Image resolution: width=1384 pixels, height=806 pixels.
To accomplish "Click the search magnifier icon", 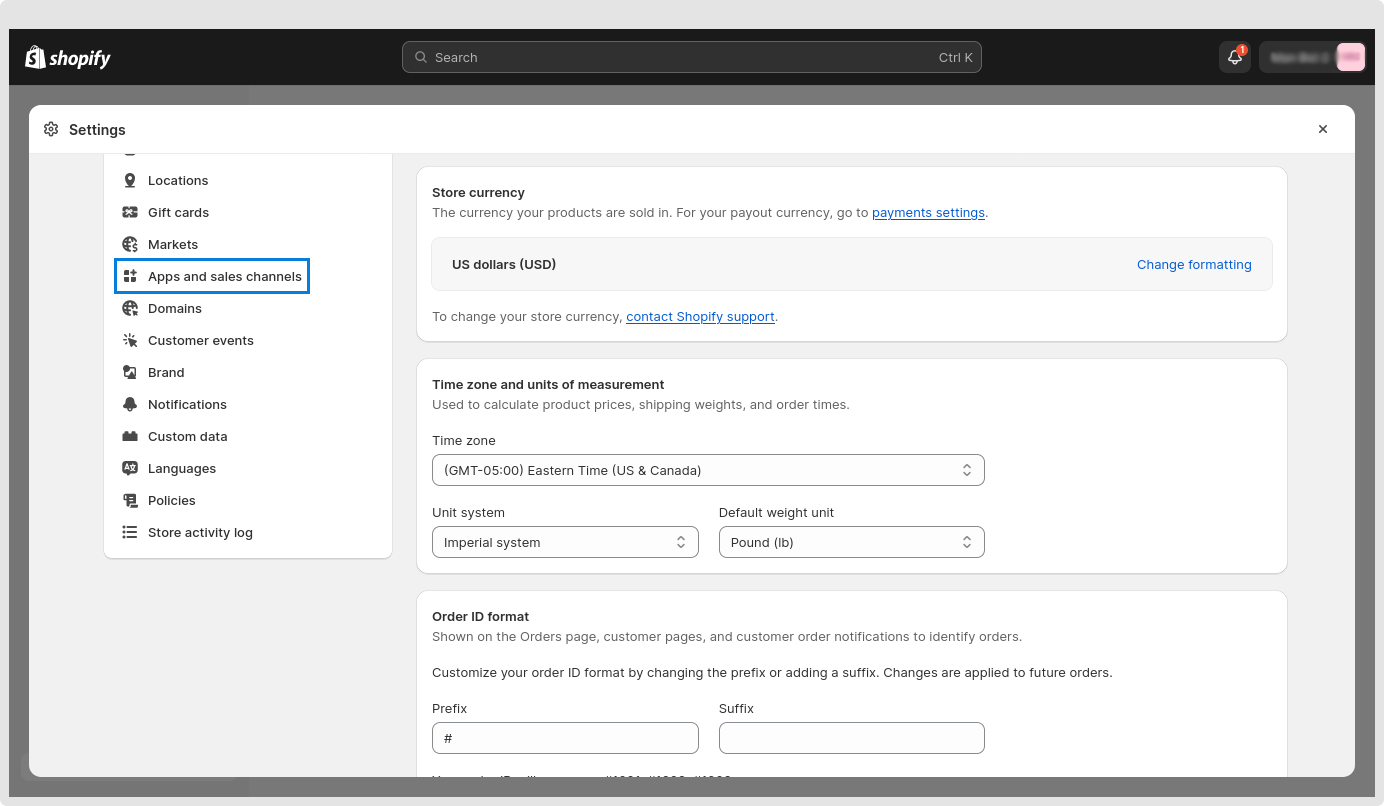I will 421,58.
